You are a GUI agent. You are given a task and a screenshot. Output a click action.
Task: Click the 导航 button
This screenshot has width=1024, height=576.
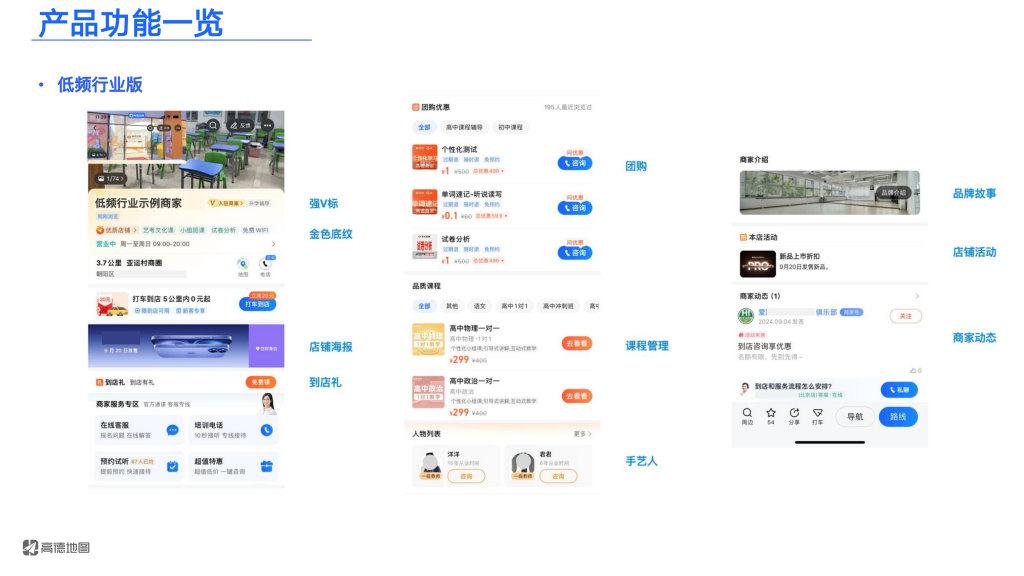click(855, 417)
